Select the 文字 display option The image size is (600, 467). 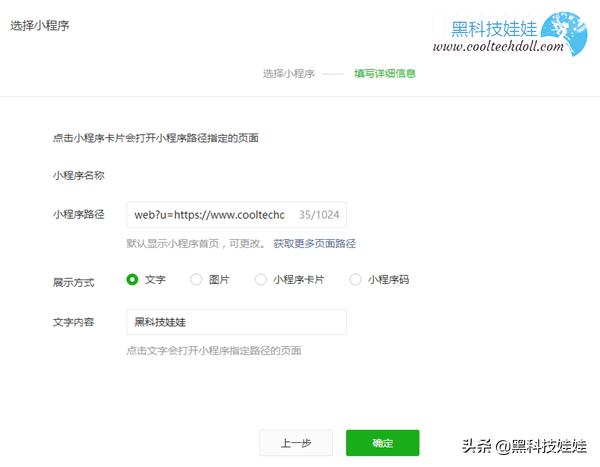132,279
